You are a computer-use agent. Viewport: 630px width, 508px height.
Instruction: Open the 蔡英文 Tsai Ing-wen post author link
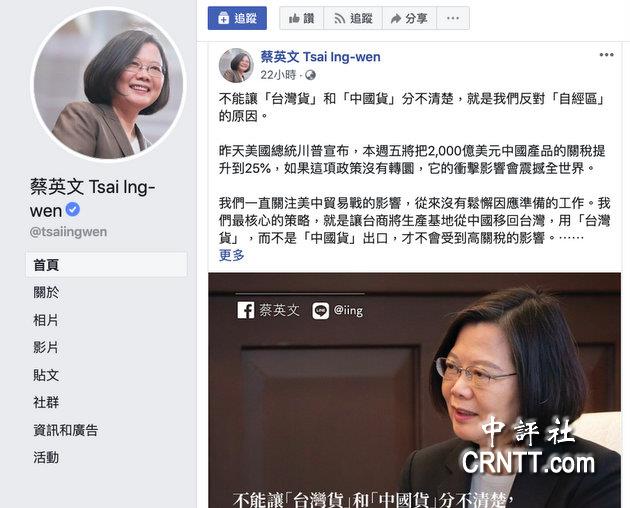tap(320, 57)
